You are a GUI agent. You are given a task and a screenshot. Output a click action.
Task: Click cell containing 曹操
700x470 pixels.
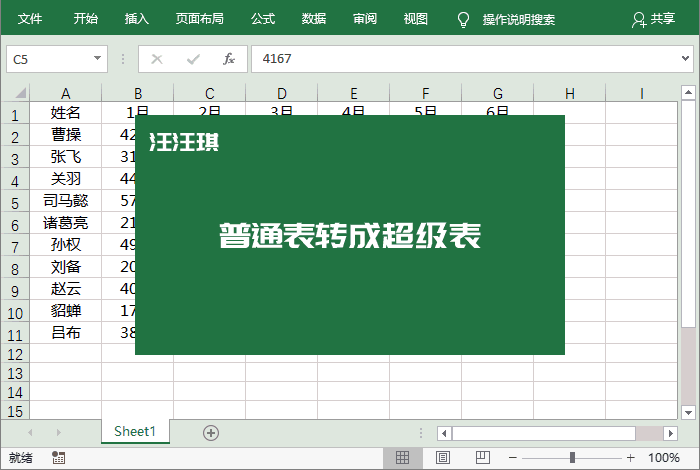[66, 134]
